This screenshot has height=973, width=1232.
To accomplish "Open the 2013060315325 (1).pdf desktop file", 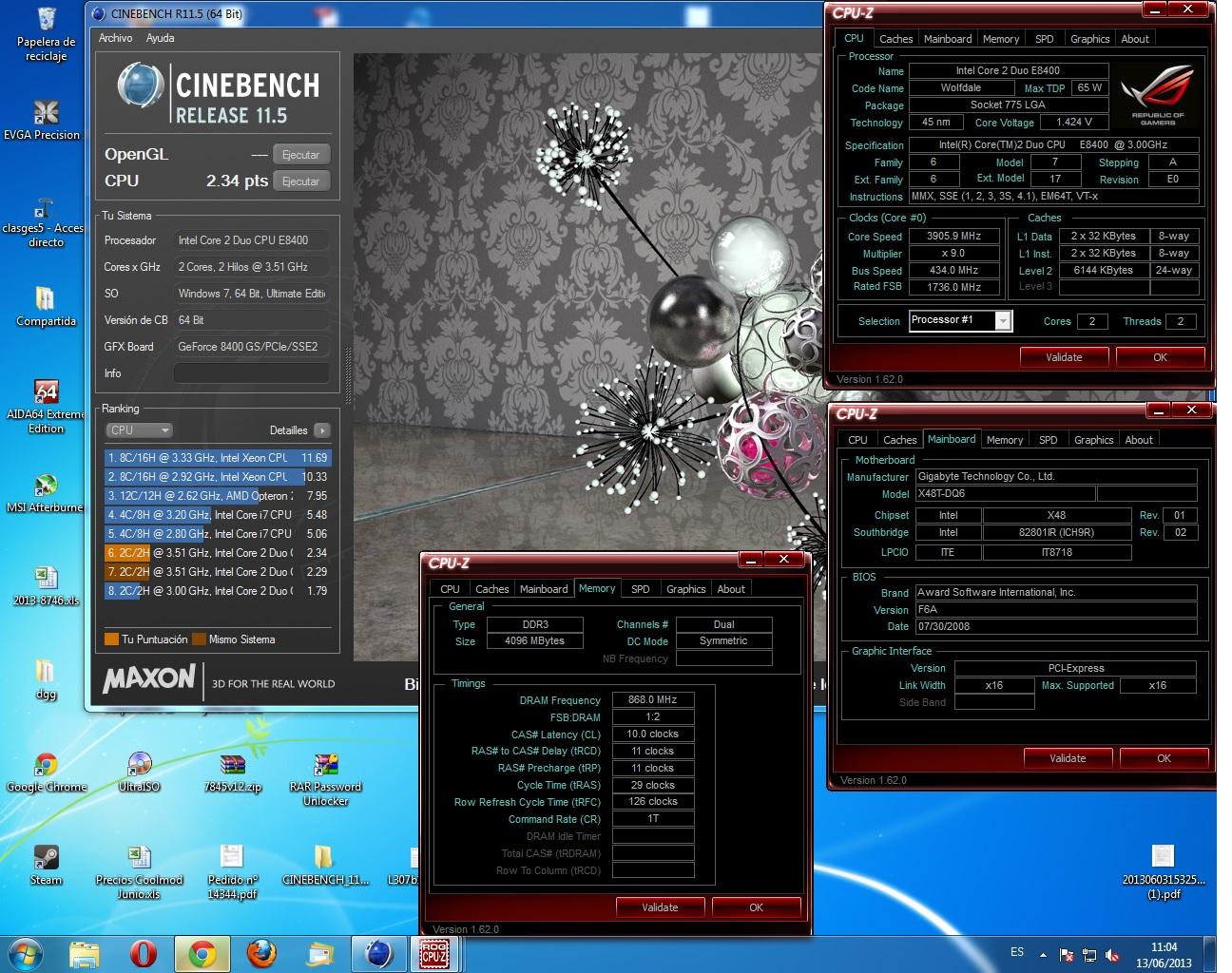I will 1164,872.
